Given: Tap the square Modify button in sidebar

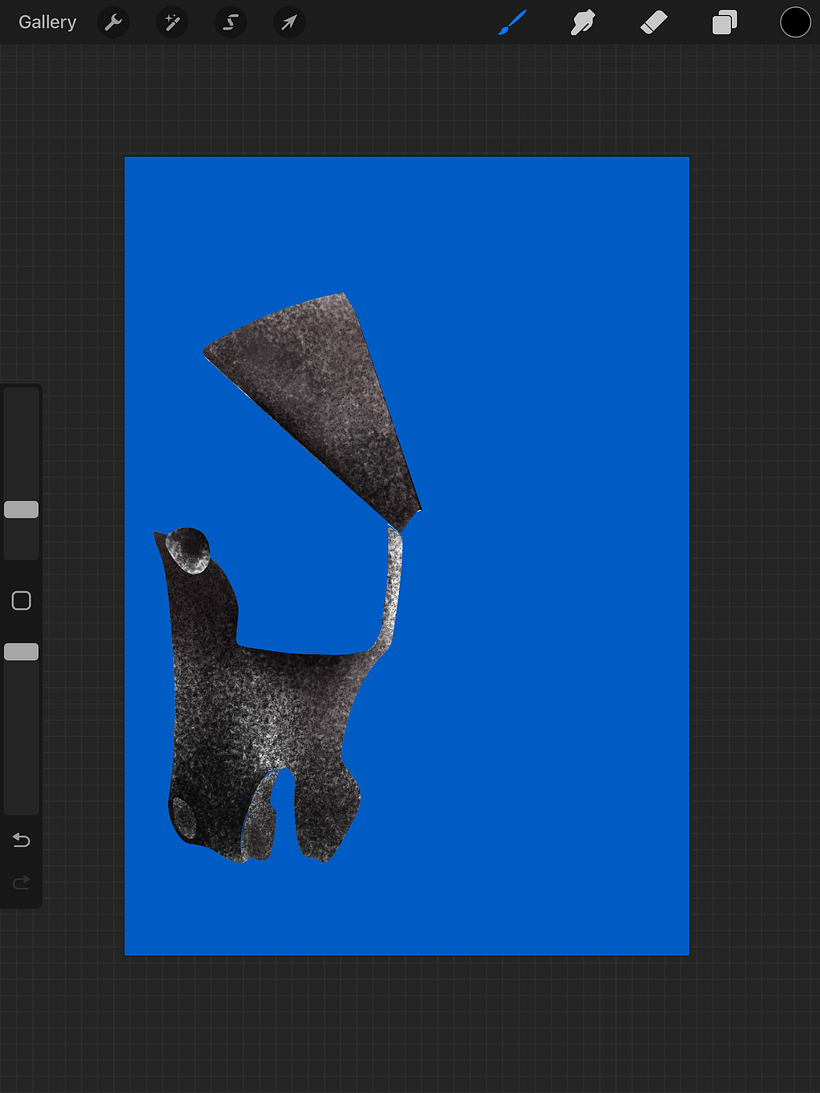Looking at the screenshot, I should (21, 601).
